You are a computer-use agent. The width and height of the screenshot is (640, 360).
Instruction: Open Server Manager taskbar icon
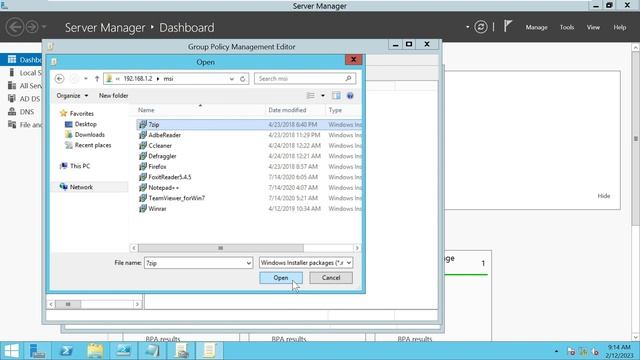(38, 351)
